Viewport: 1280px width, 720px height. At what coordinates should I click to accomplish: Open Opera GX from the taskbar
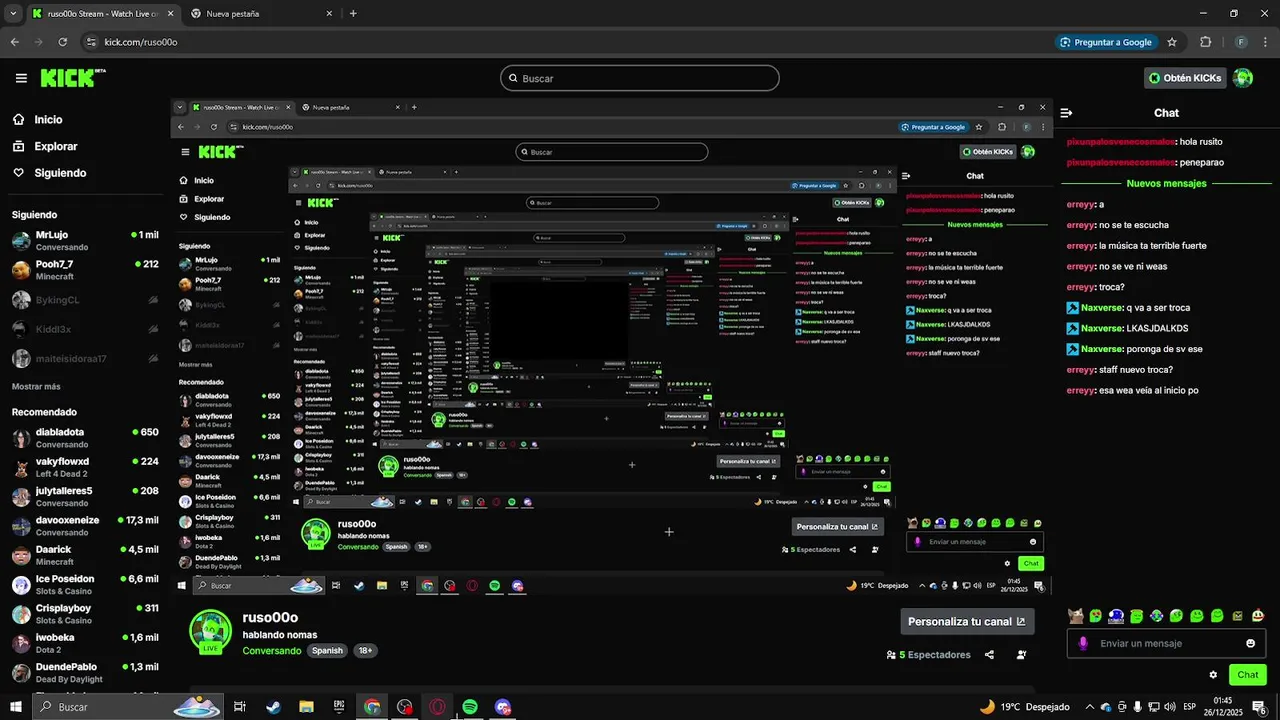[x=437, y=707]
